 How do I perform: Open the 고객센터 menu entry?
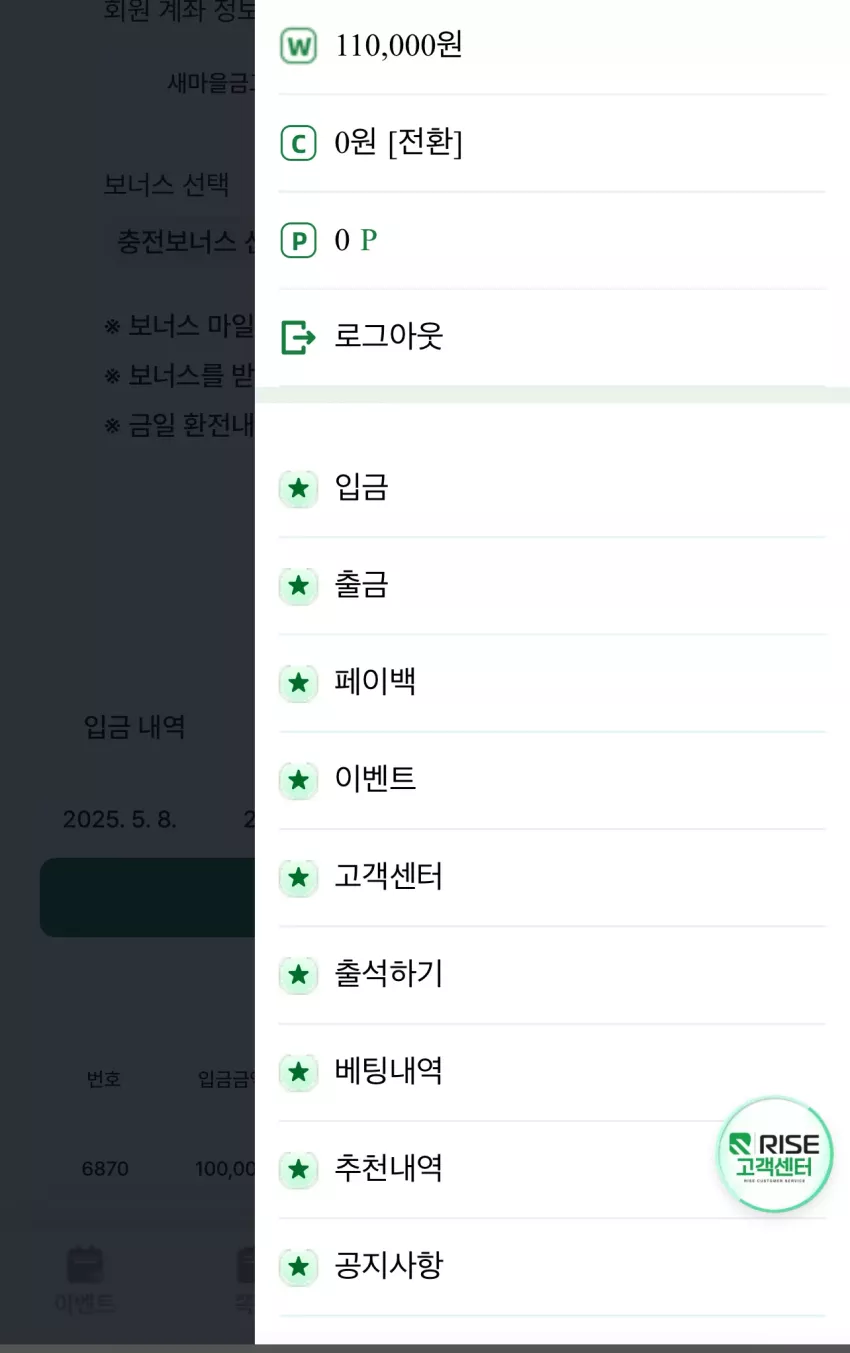point(552,878)
